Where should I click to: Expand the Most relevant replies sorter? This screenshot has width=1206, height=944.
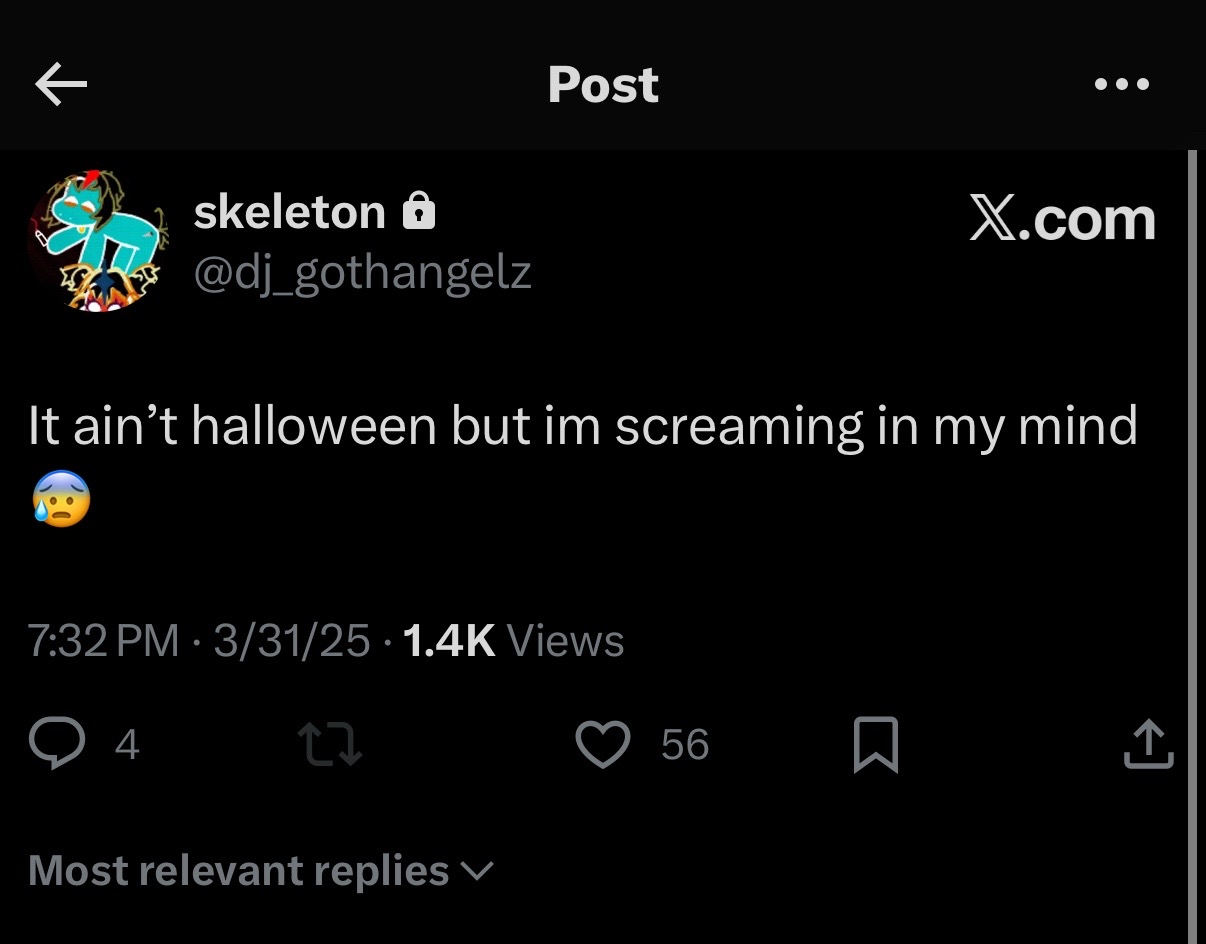coord(261,871)
